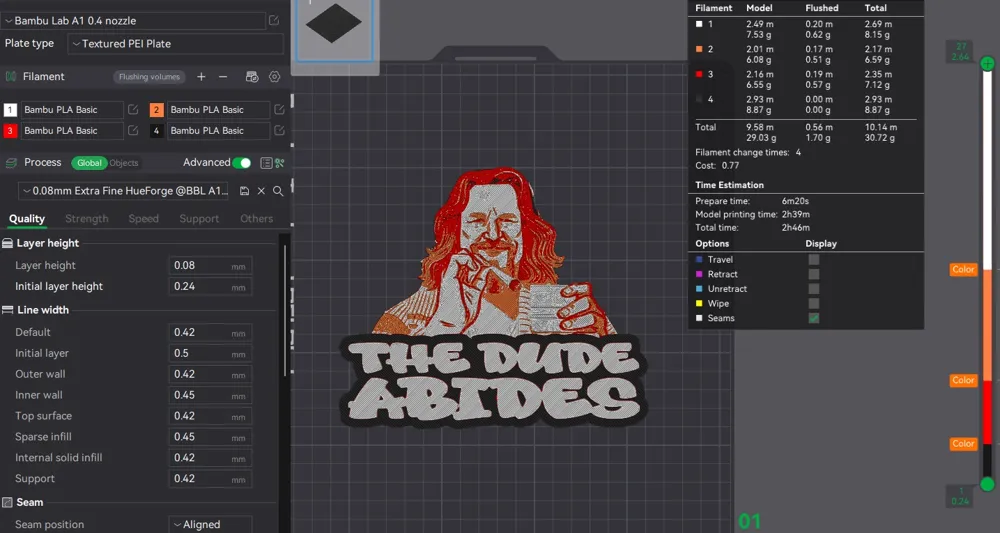Click the Default line width field

coord(210,333)
